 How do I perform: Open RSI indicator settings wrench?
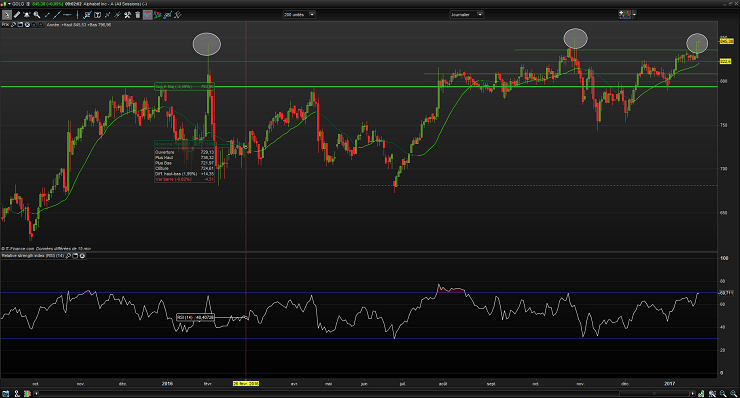tap(68, 255)
